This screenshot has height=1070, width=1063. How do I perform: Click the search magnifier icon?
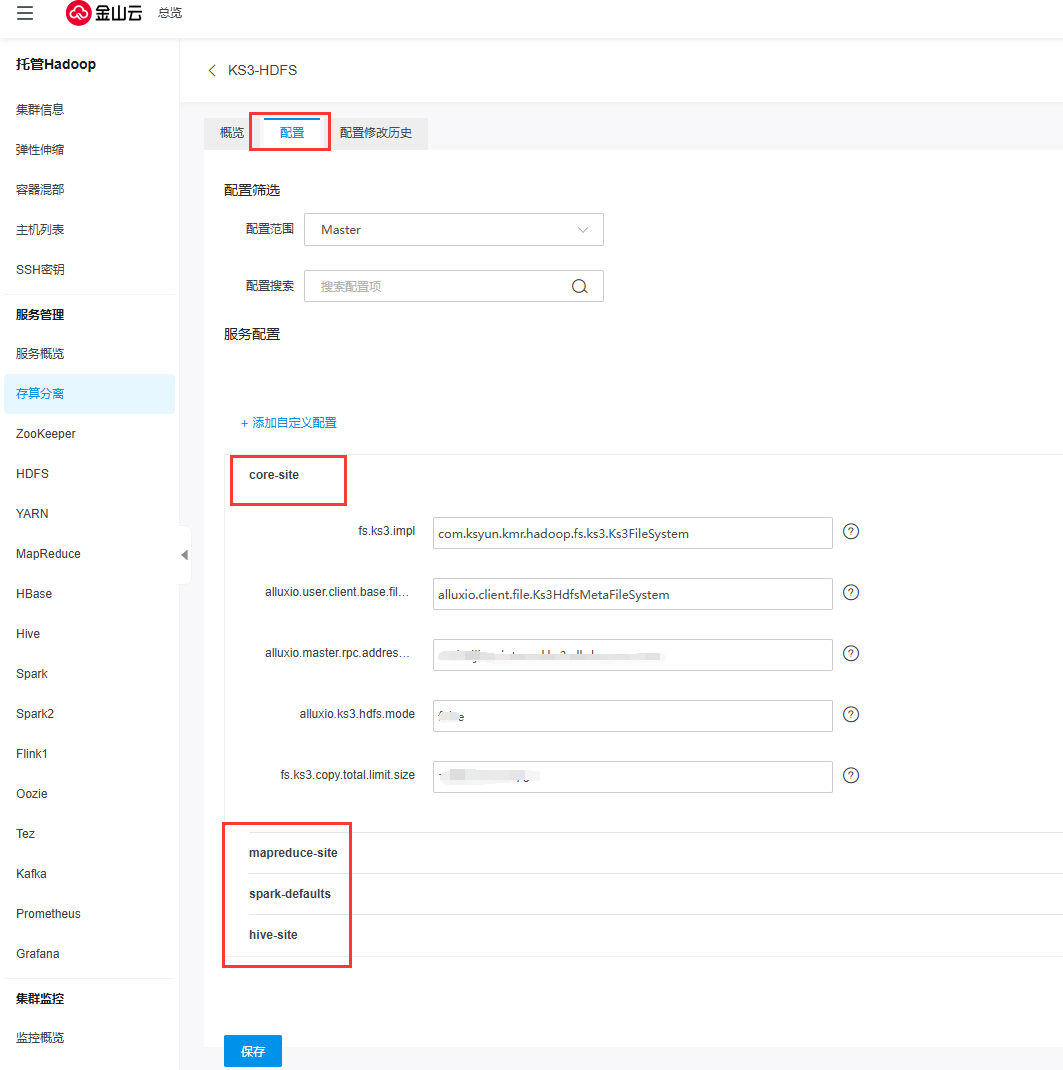click(x=579, y=286)
